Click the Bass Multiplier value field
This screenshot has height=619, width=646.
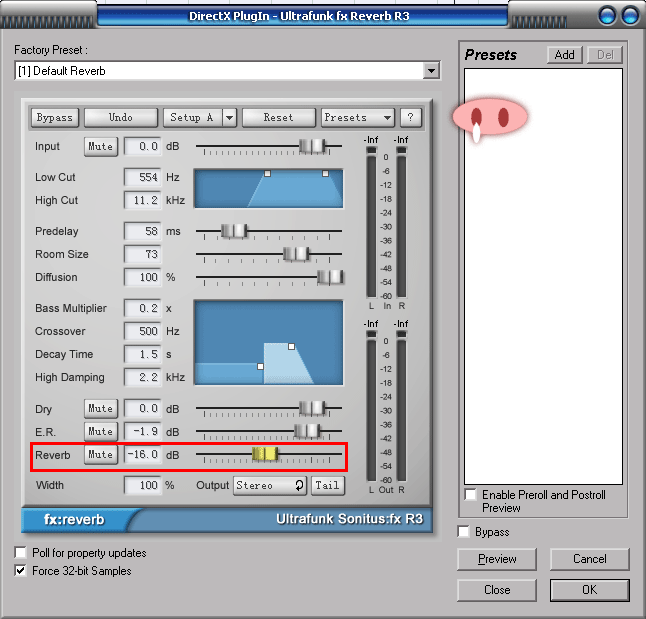(143, 308)
